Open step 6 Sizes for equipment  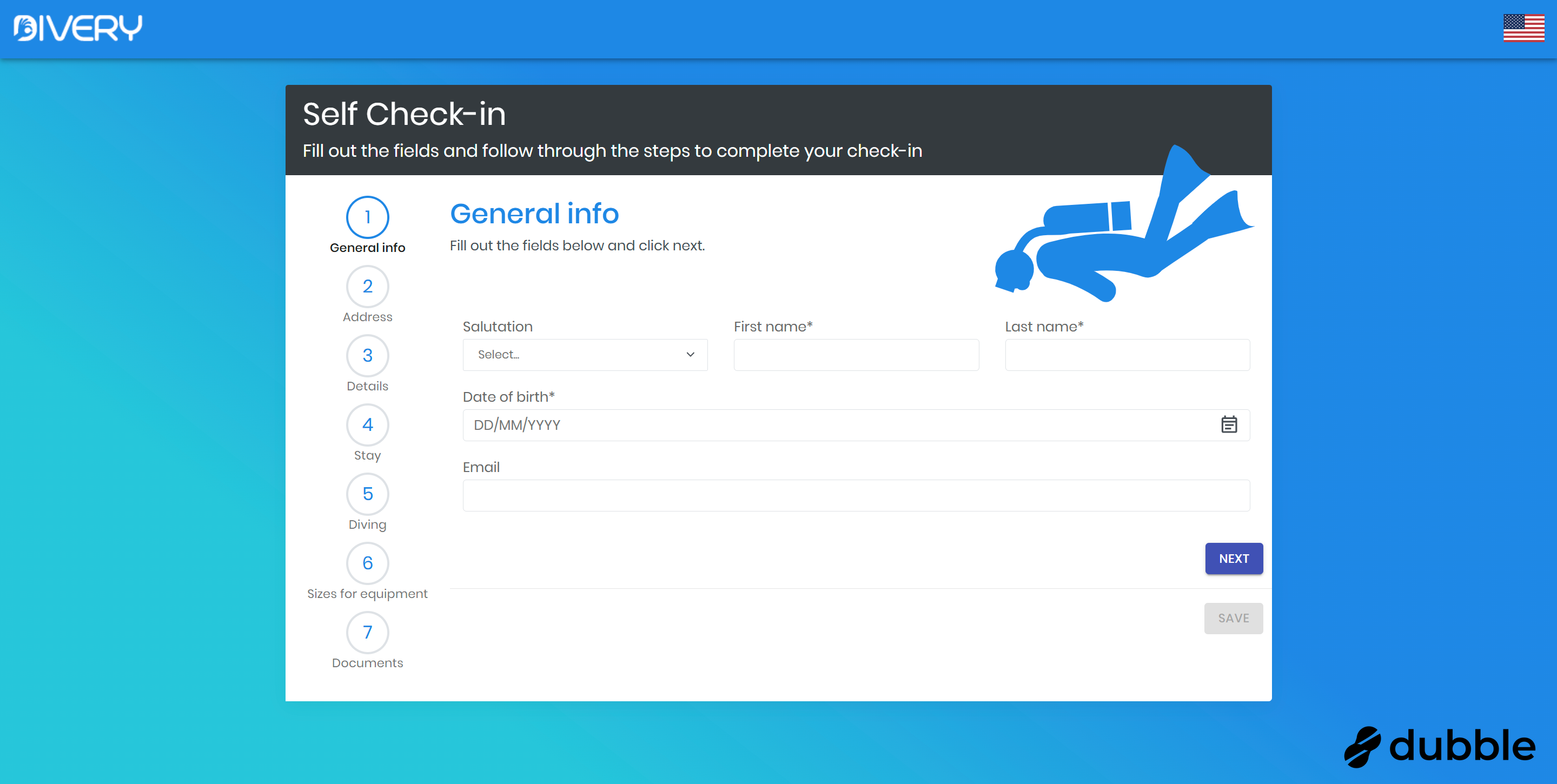367,563
